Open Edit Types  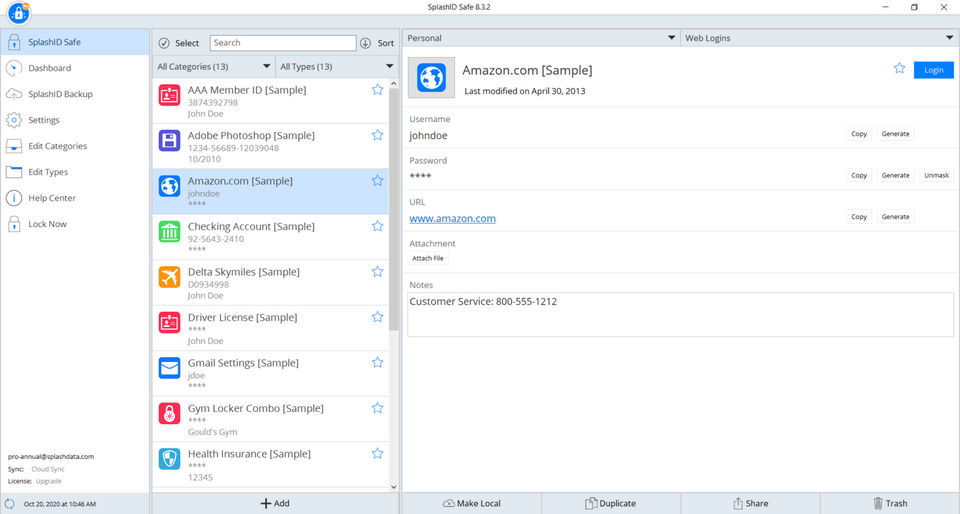(75, 172)
